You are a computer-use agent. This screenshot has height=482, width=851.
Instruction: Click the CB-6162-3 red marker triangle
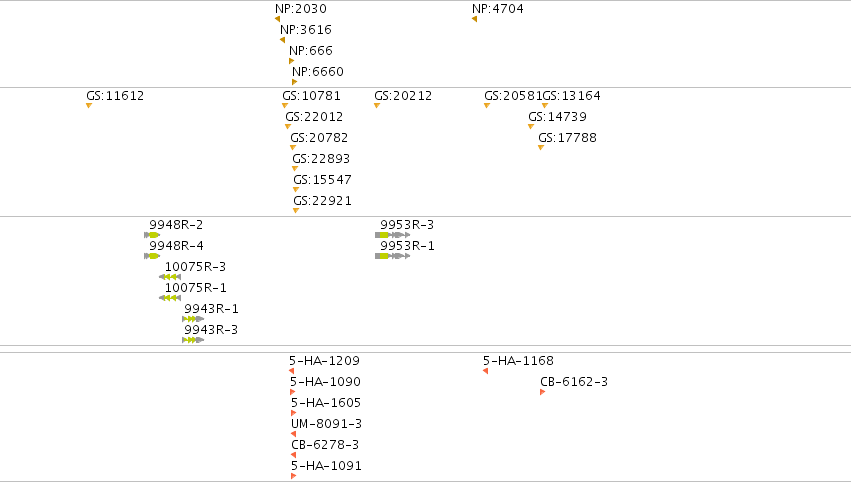pos(543,392)
